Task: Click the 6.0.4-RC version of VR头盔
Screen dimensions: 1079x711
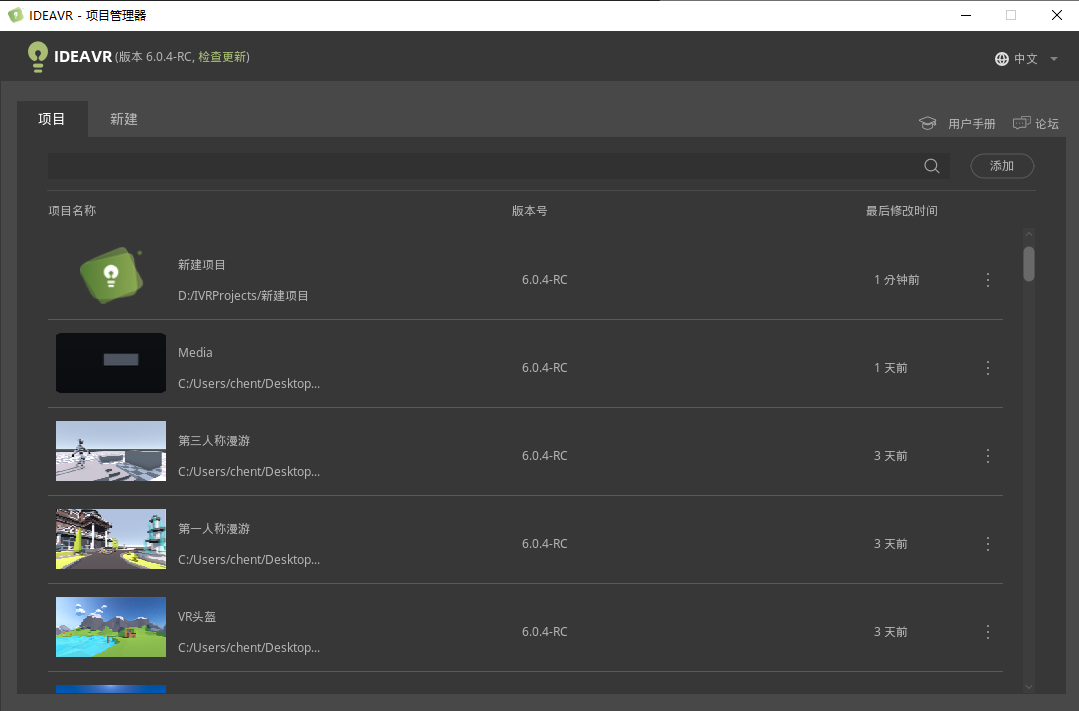Action: click(x=544, y=632)
